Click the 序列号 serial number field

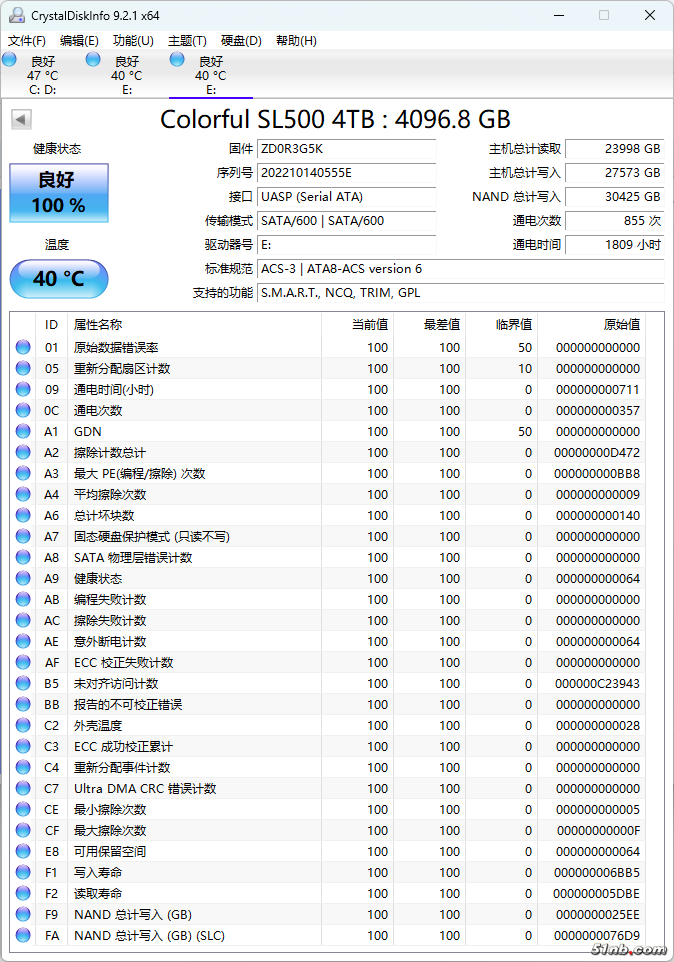click(347, 173)
